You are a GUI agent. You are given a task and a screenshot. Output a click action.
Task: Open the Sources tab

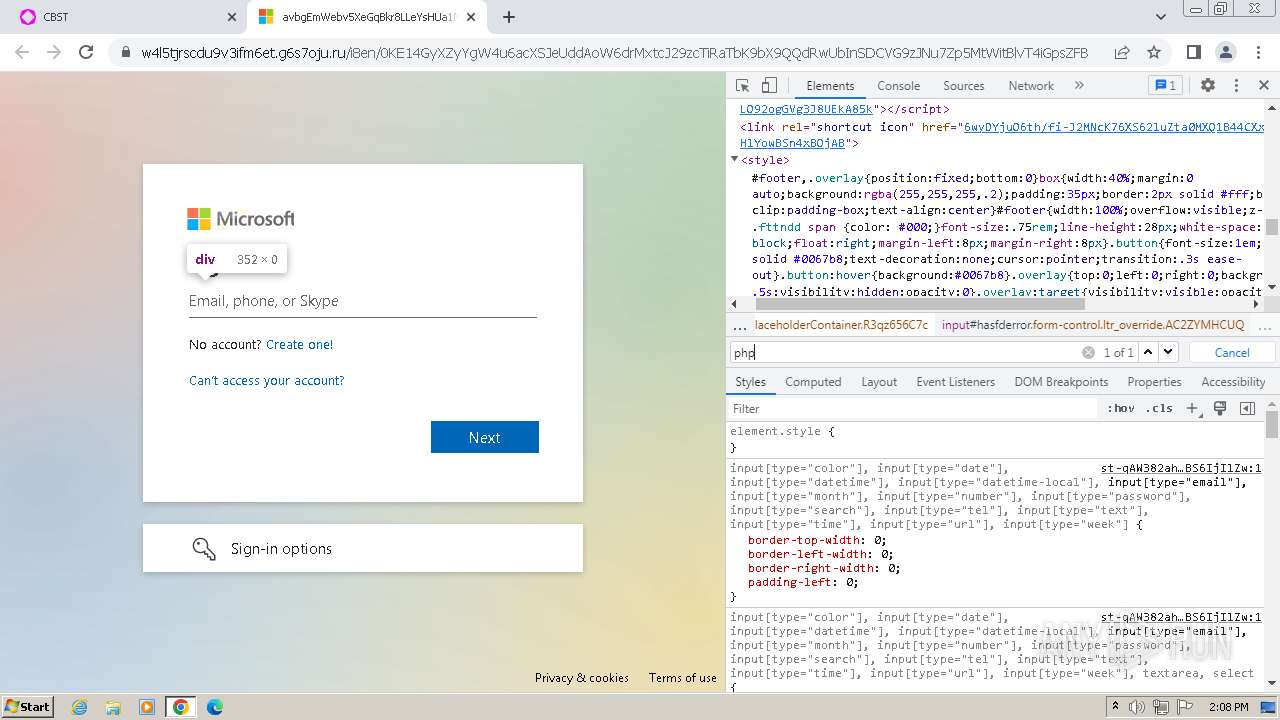click(x=963, y=86)
